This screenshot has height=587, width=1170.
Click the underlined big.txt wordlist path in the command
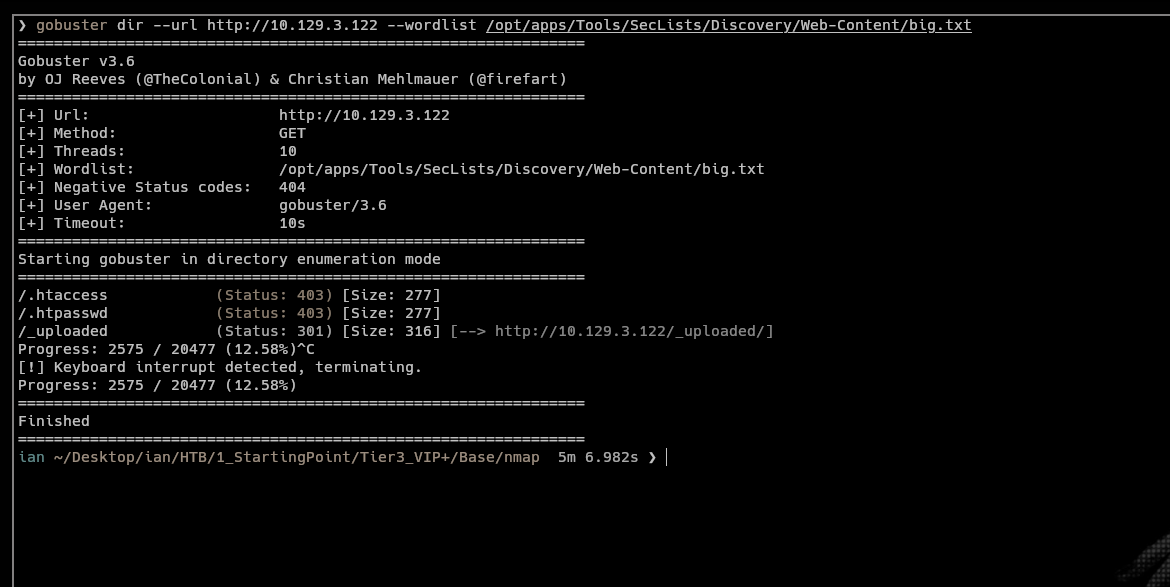point(728,25)
